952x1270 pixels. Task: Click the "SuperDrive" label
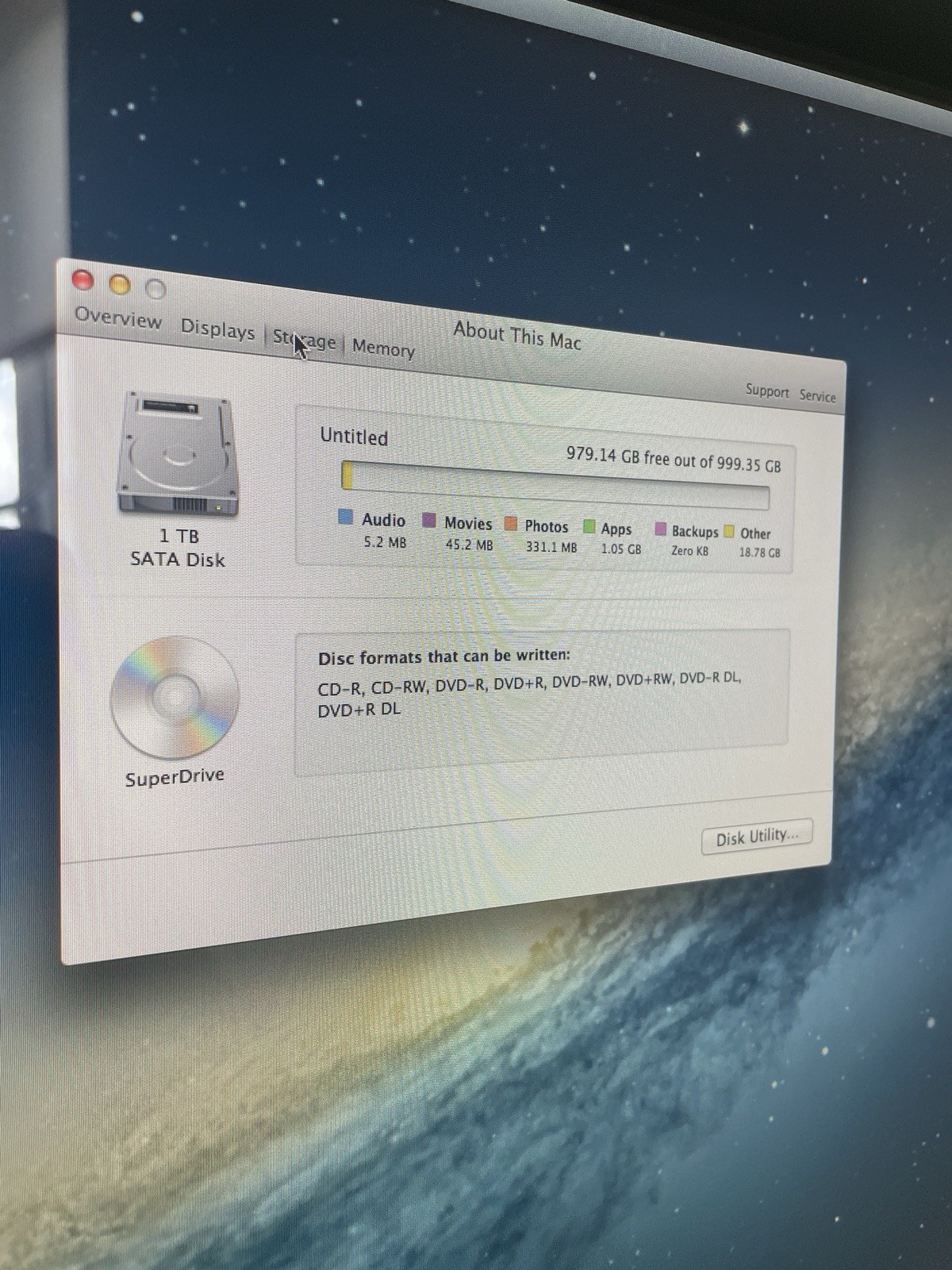coord(175,776)
